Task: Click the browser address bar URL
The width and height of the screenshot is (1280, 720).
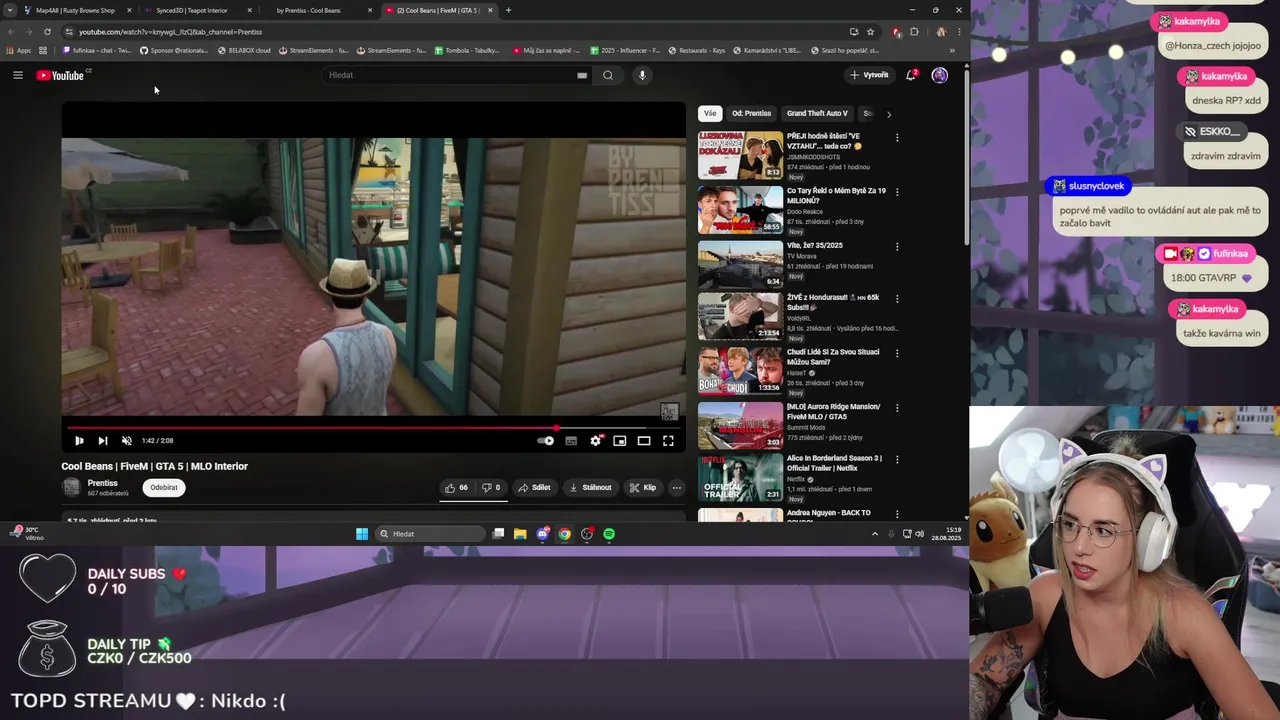Action: (x=170, y=32)
